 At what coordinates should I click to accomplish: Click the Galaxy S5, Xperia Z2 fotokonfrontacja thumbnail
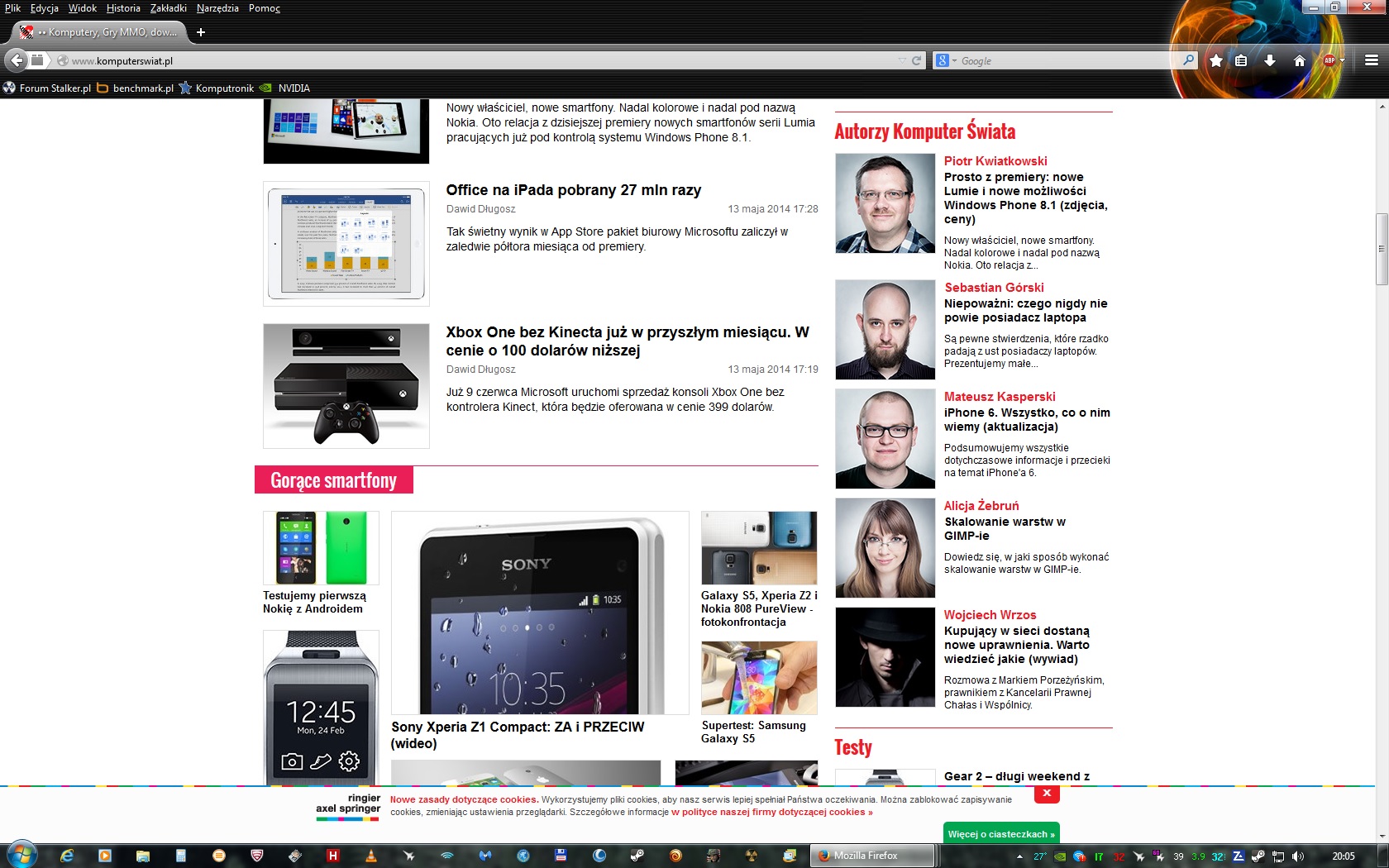[759, 548]
